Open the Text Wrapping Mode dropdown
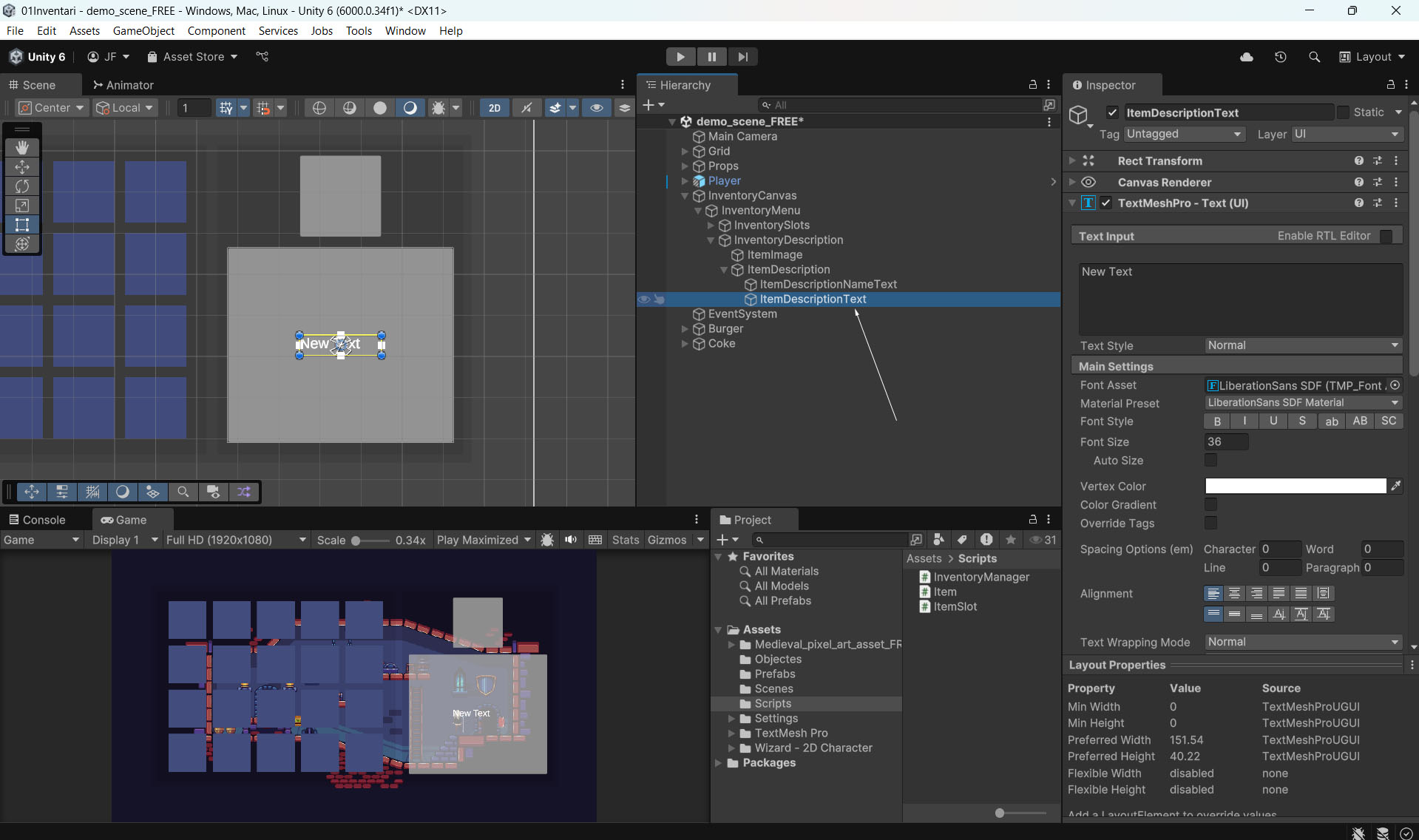 tap(1303, 642)
